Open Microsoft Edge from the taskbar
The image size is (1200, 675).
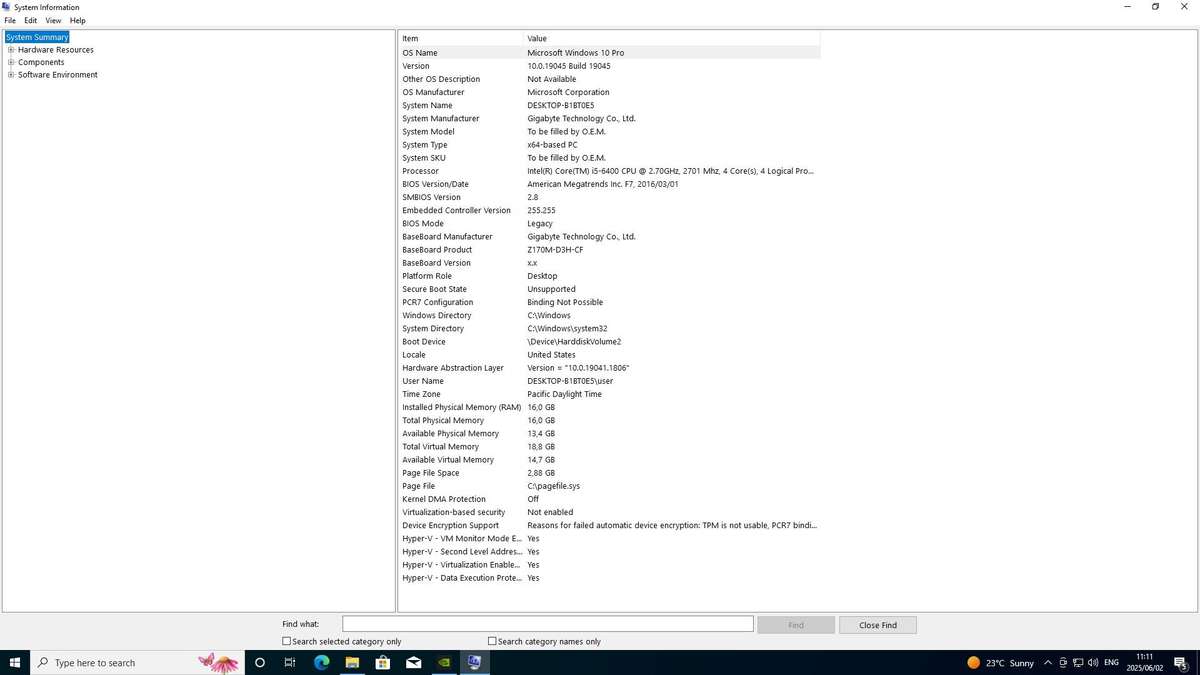[x=321, y=662]
